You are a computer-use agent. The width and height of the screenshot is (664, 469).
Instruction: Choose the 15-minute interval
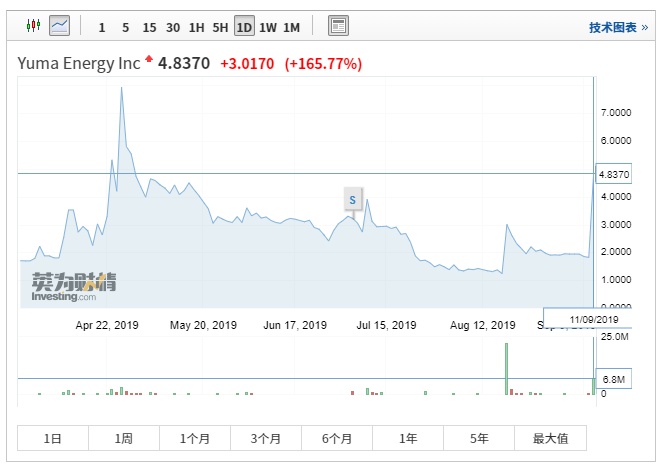(149, 28)
